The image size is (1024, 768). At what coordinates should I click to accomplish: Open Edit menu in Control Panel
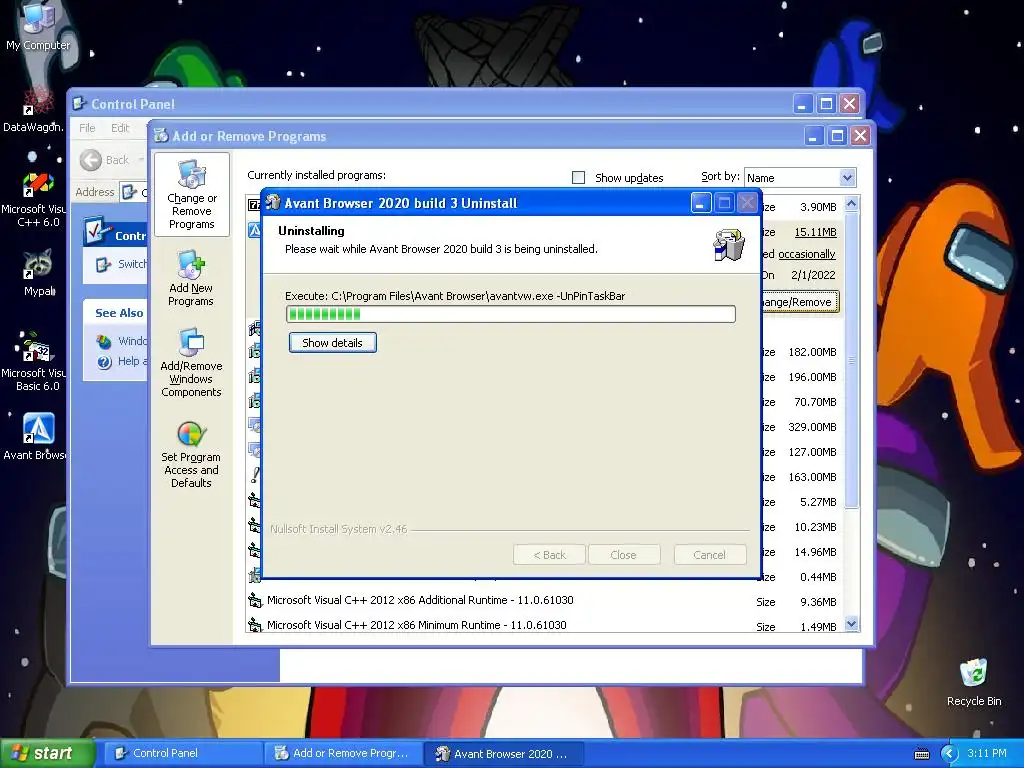tap(120, 128)
